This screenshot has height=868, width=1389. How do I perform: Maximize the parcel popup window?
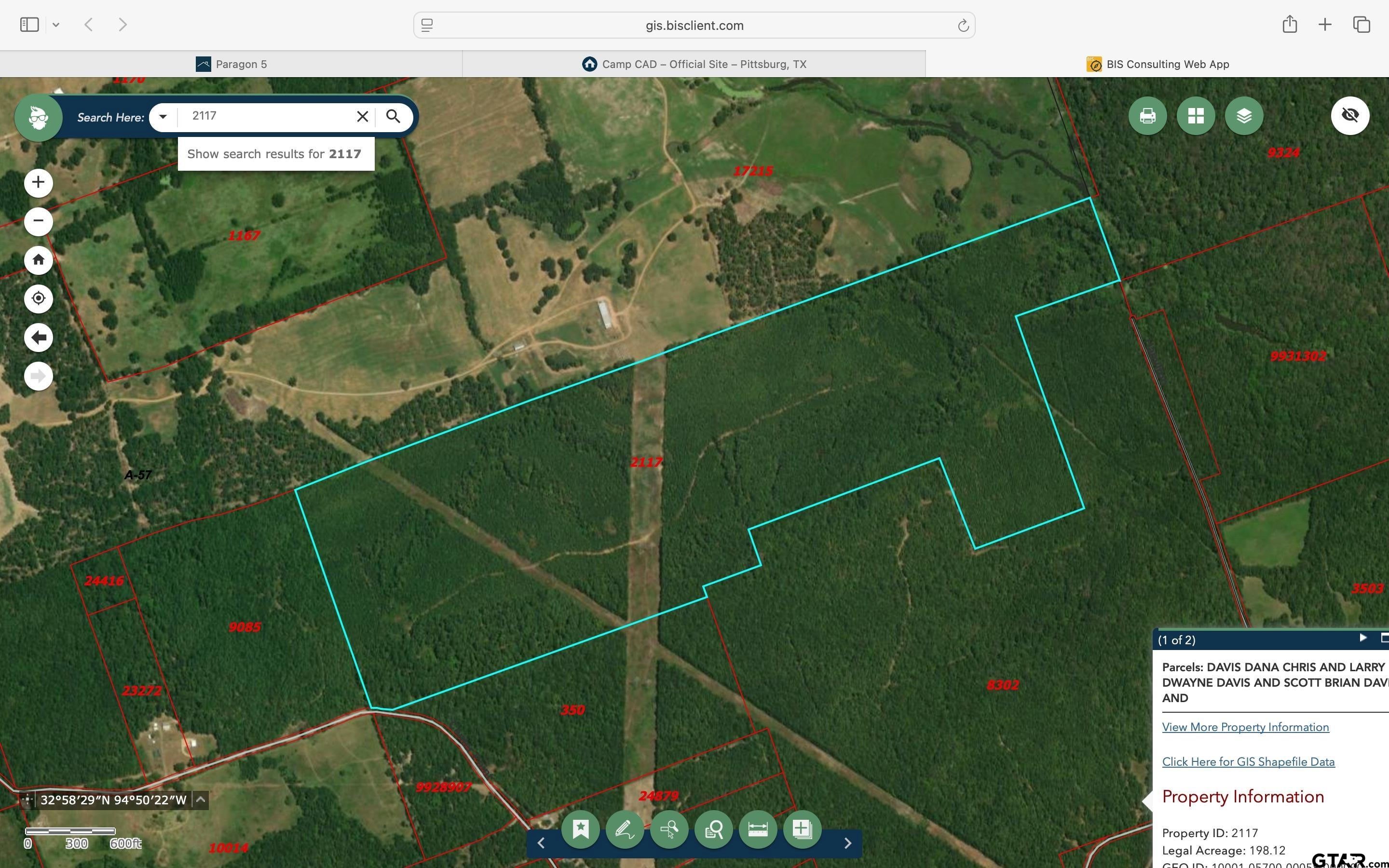1384,638
